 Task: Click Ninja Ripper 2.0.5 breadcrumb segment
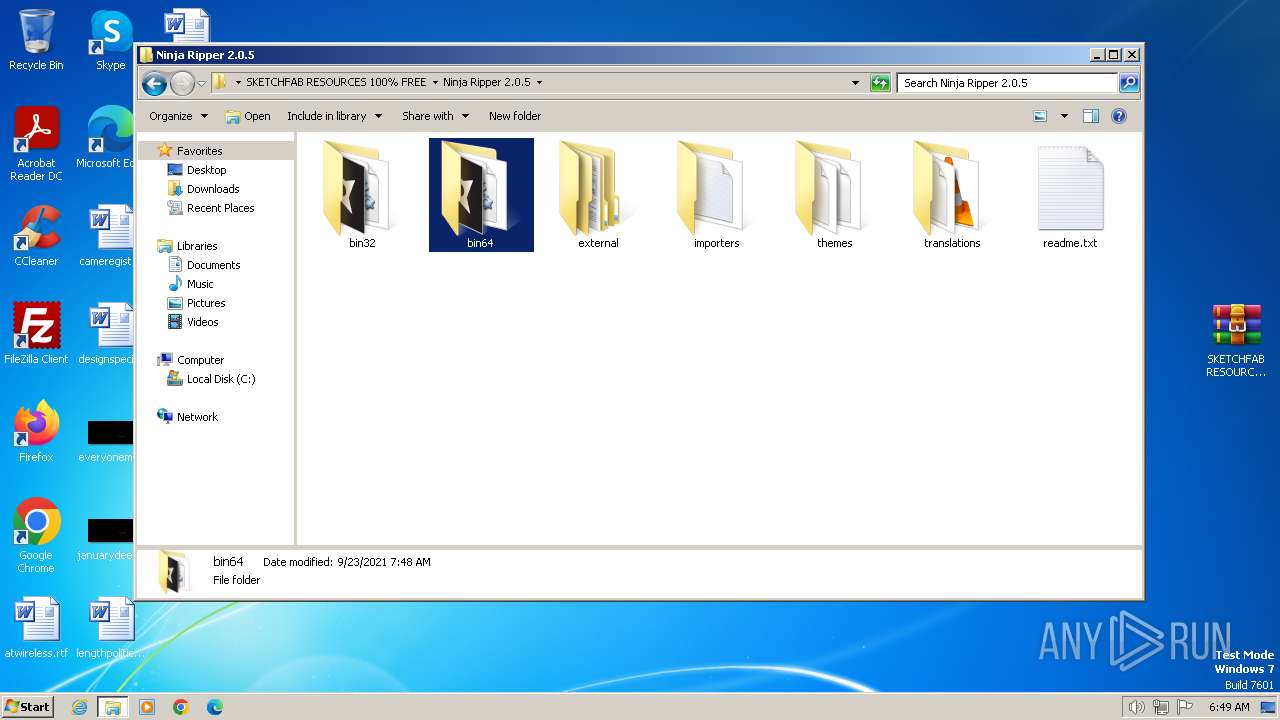[487, 83]
